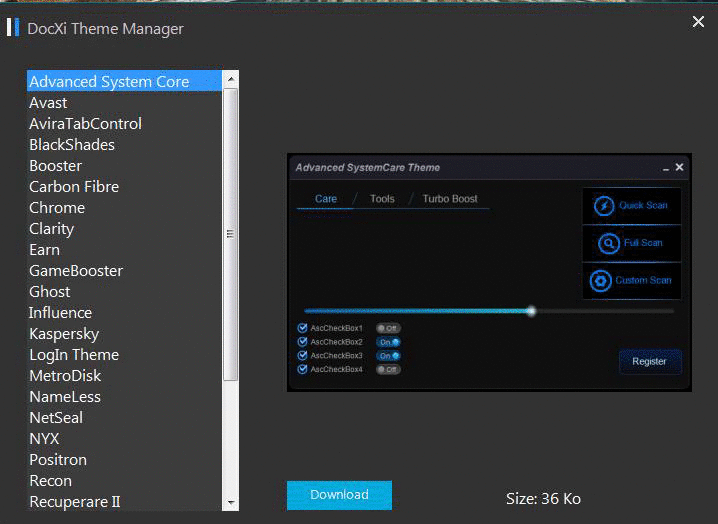Open the Care tab in preview
718x524 pixels.
click(x=326, y=199)
